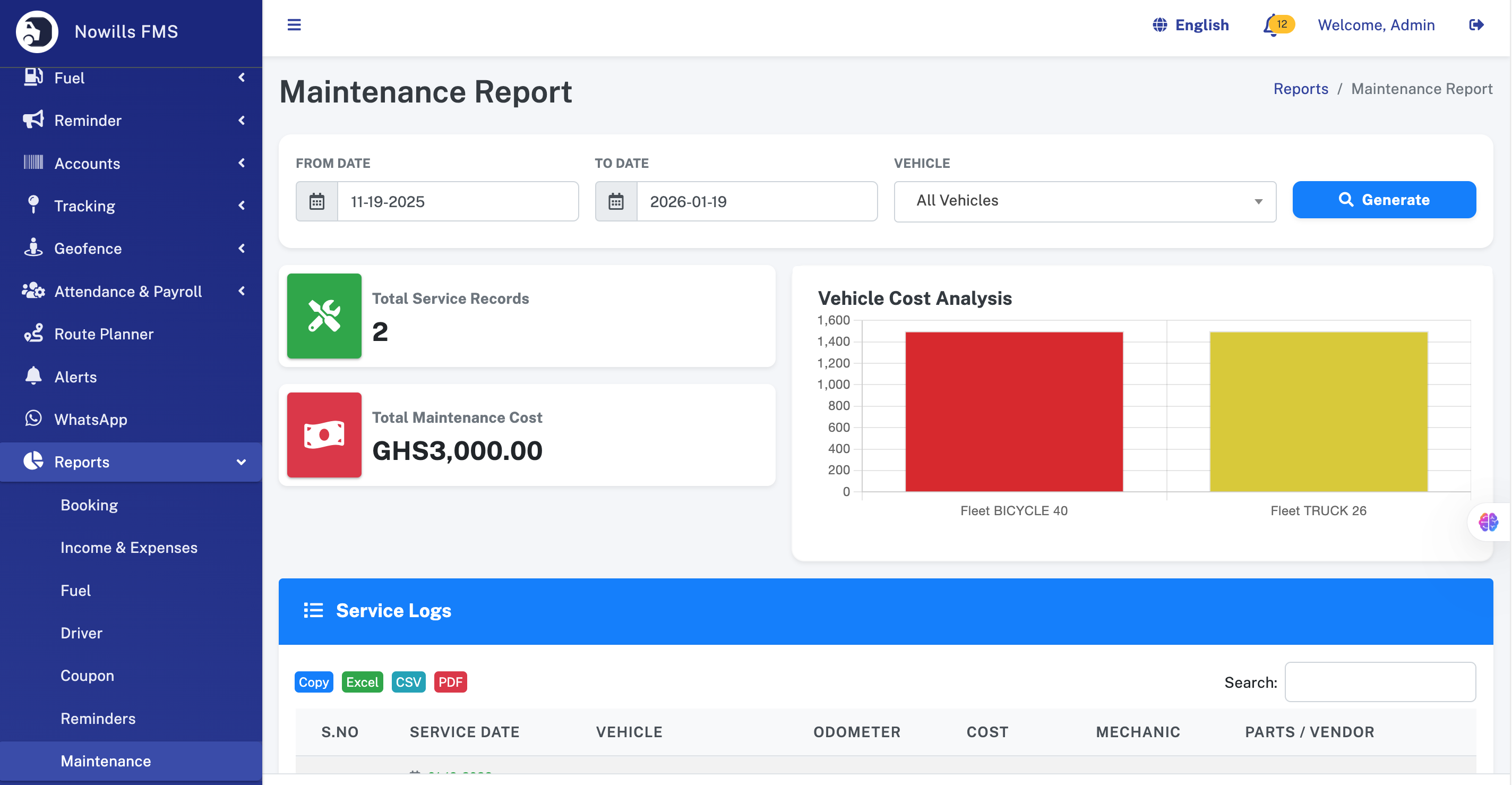Click the red Fleet BICYCLE 40 bar
The image size is (1512, 785).
point(1013,411)
